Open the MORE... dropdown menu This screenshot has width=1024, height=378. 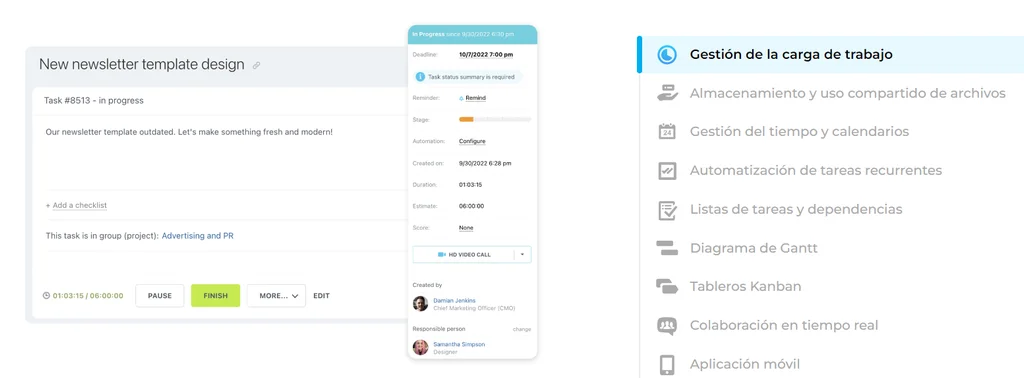pos(276,296)
